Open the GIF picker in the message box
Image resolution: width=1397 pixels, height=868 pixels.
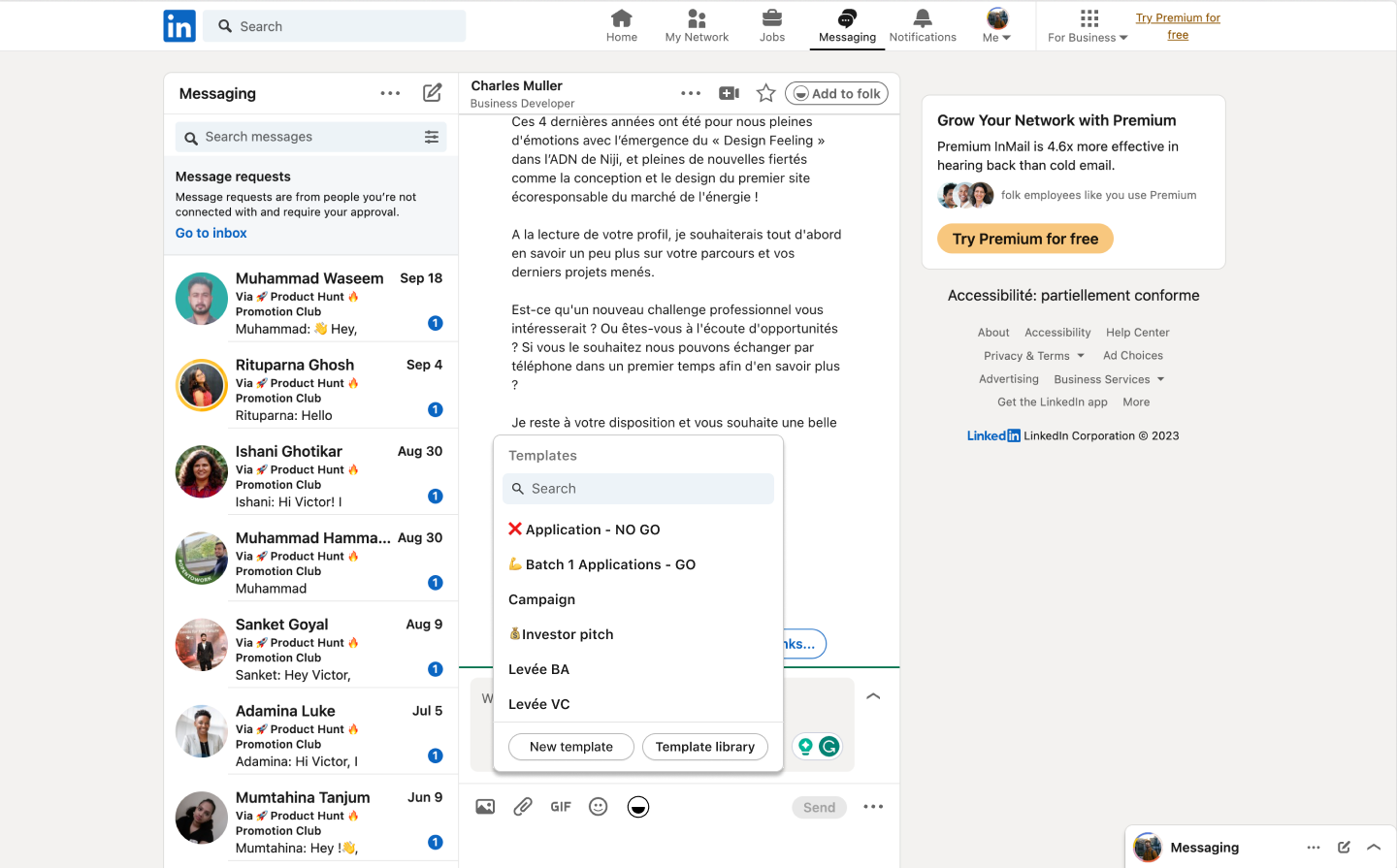[x=560, y=806]
